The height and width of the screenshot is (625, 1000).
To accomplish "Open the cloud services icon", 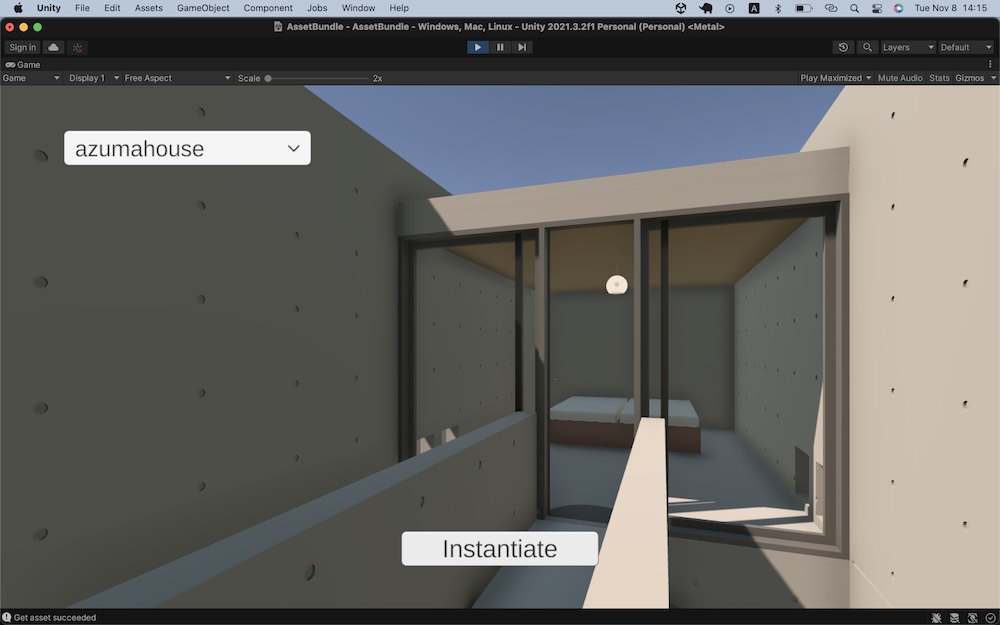I will tap(54, 47).
